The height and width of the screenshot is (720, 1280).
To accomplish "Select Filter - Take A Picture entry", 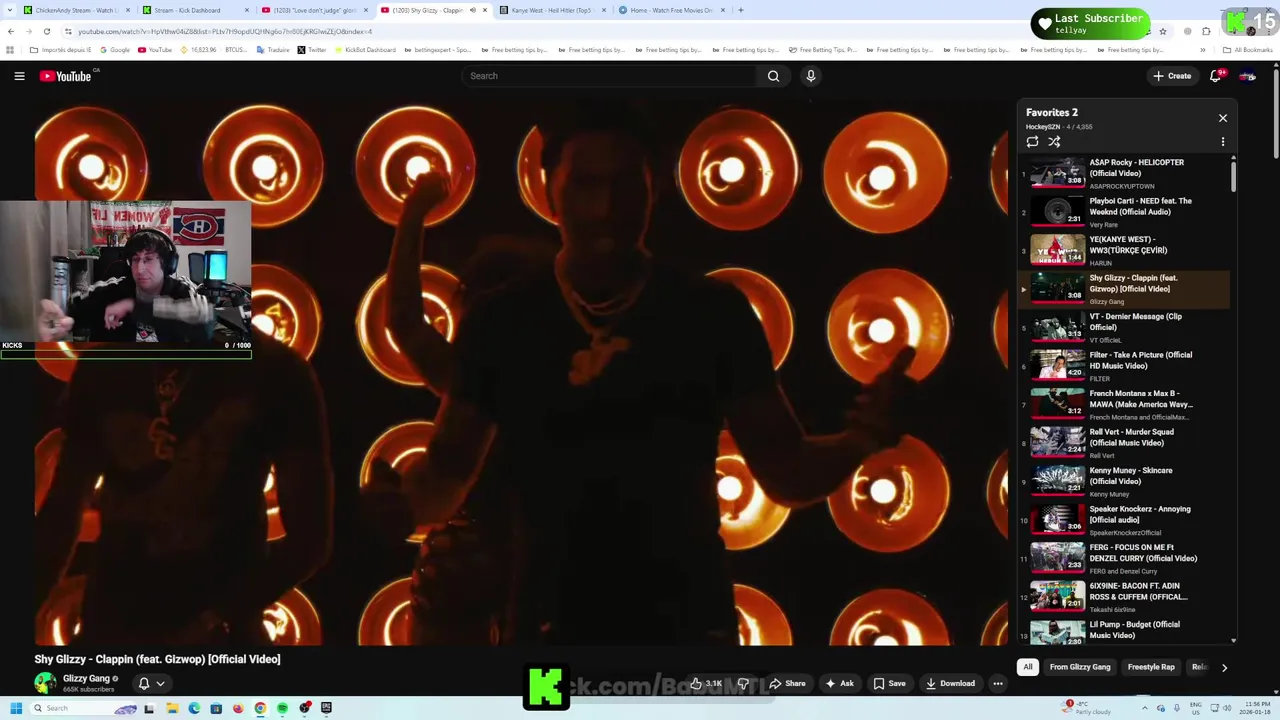I will click(1124, 366).
